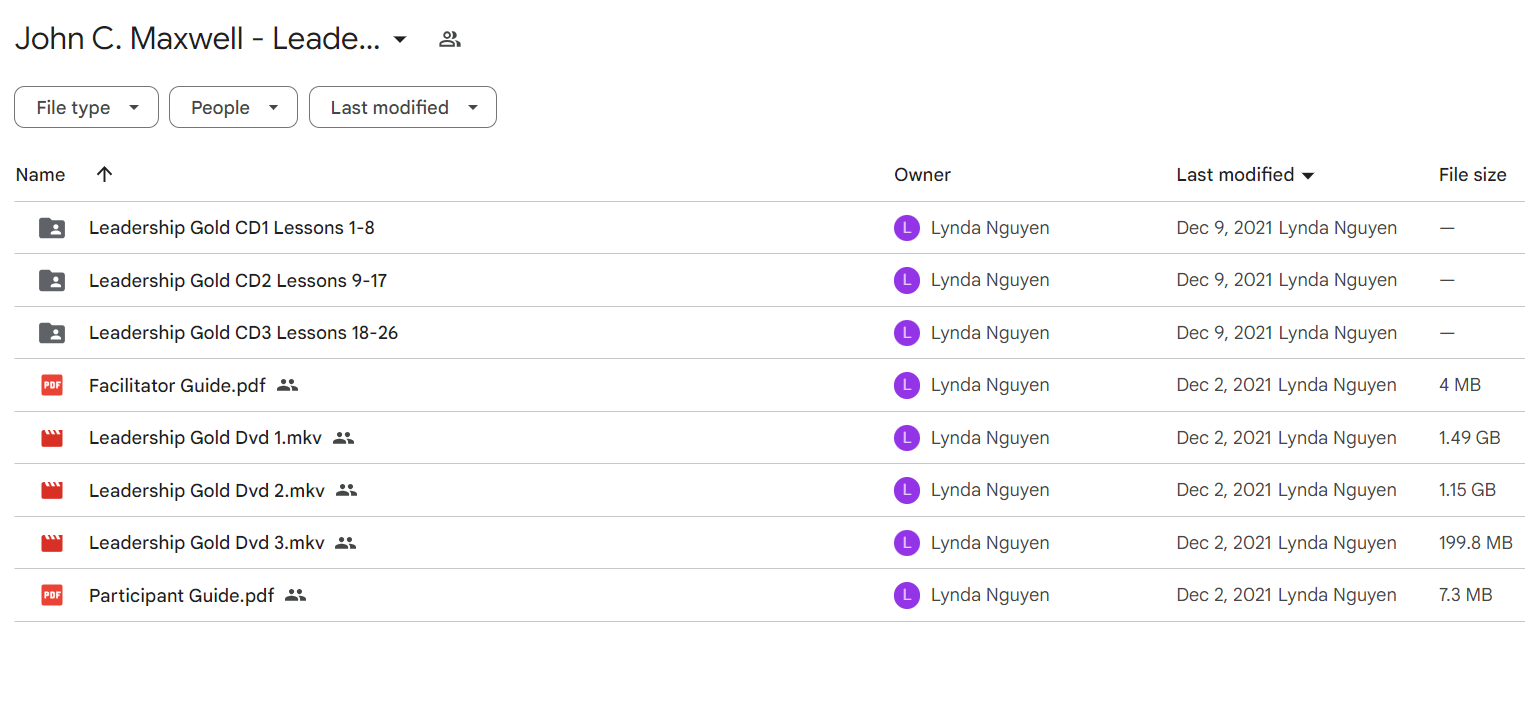The height and width of the screenshot is (704, 1525).
Task: Select the Participant Guide.pdf file name
Action: [181, 595]
